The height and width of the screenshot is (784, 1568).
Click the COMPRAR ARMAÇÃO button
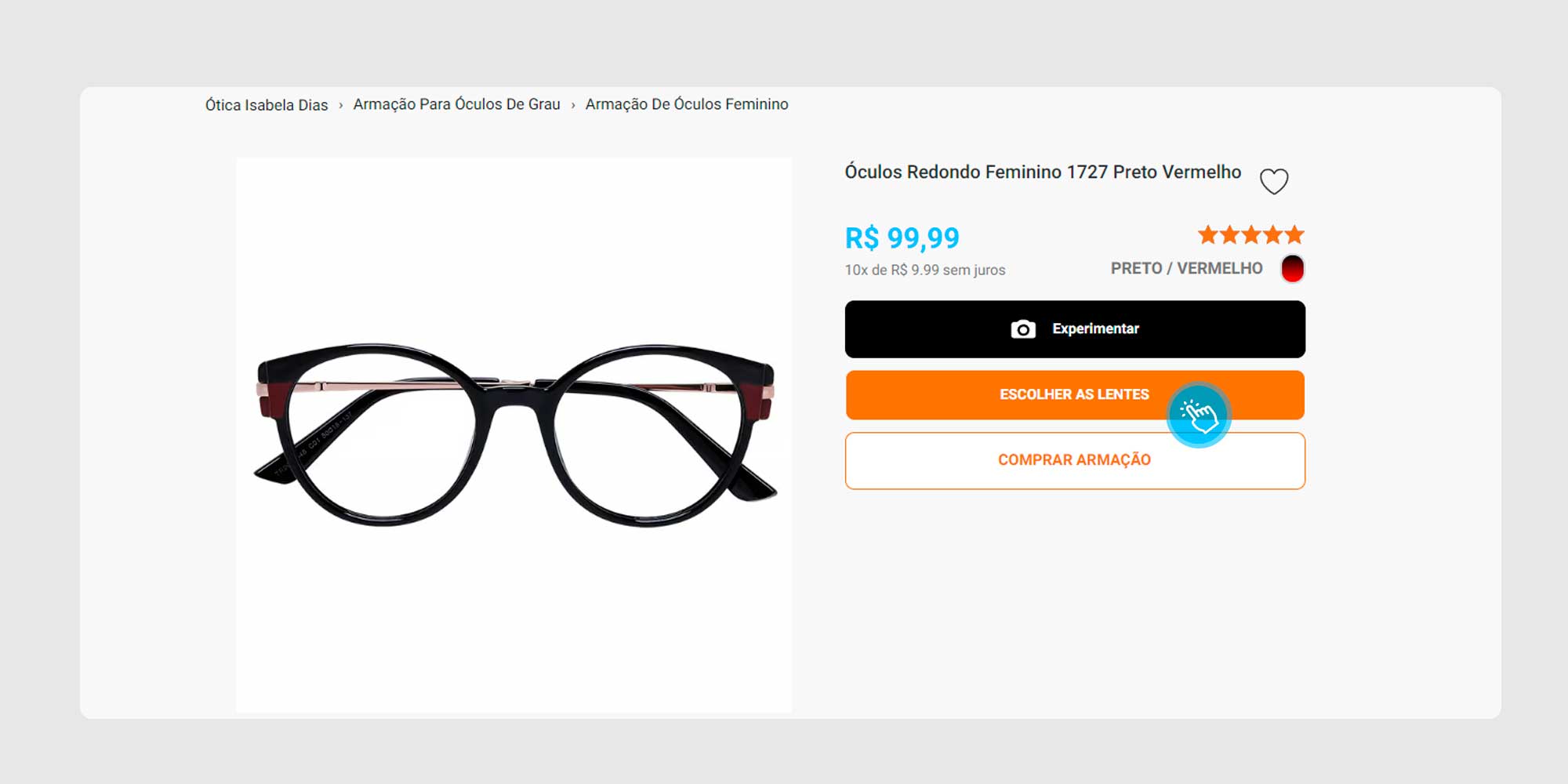click(1075, 461)
